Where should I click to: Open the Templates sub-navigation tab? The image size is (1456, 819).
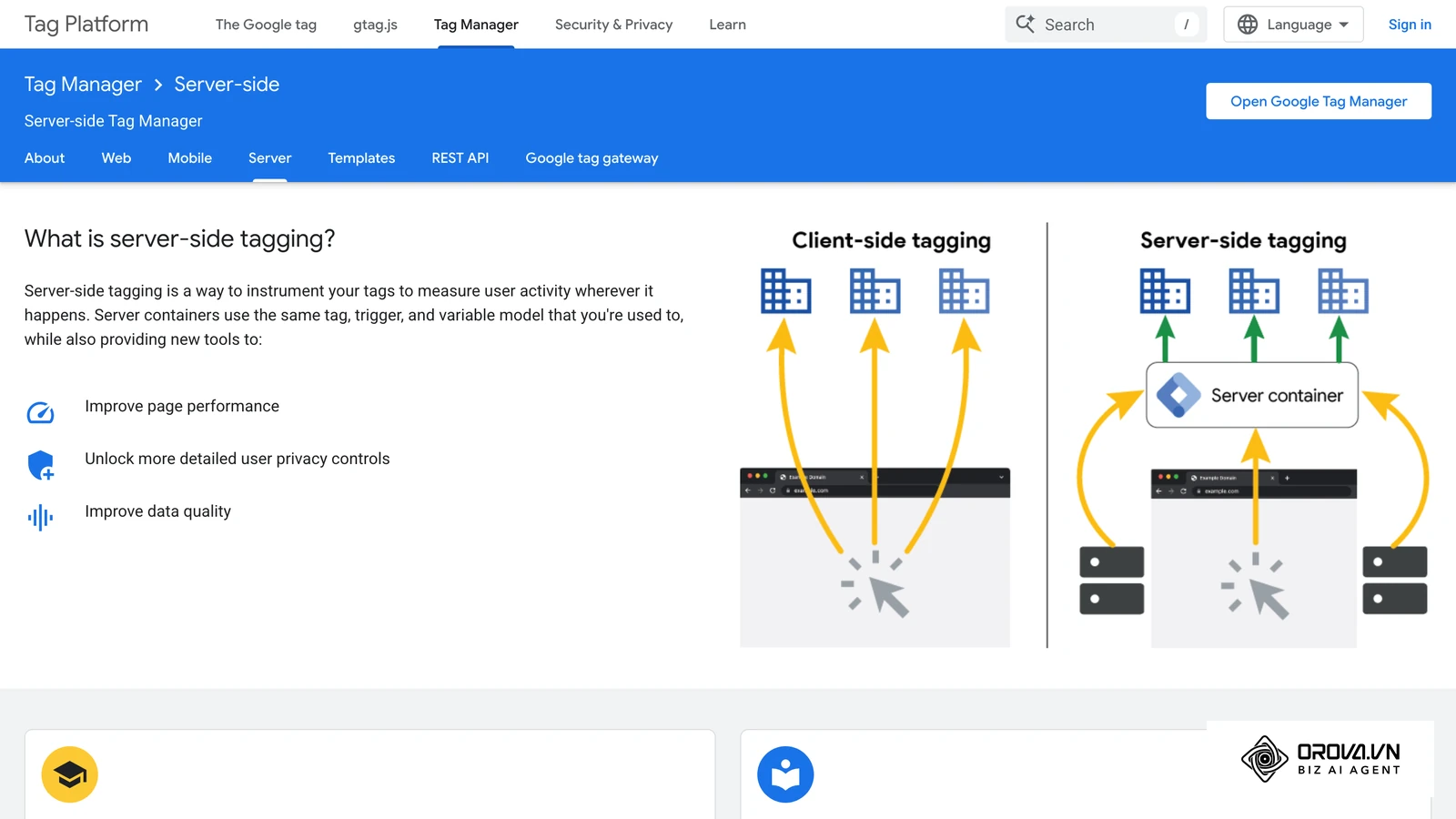point(361,158)
